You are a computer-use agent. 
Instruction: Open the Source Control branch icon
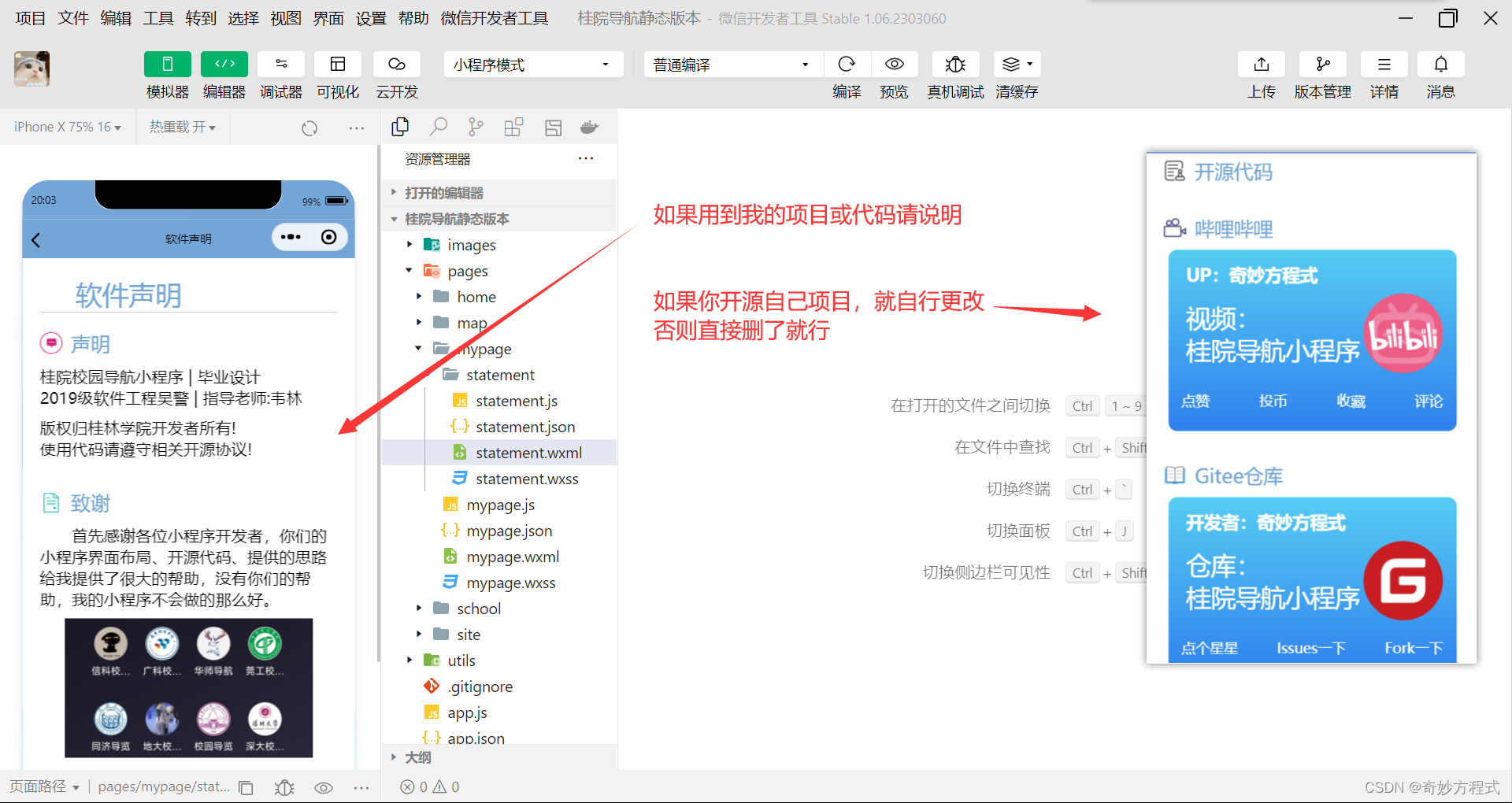click(x=476, y=127)
